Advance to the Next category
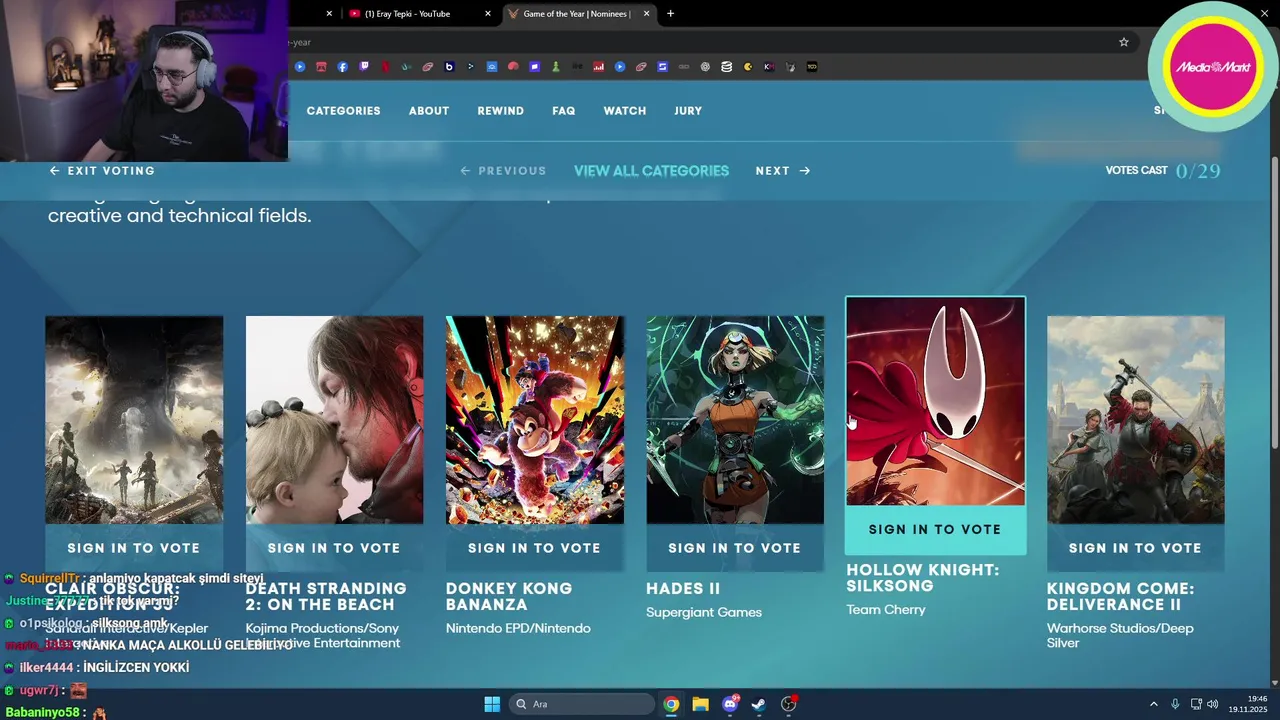The height and width of the screenshot is (720, 1280). click(783, 171)
